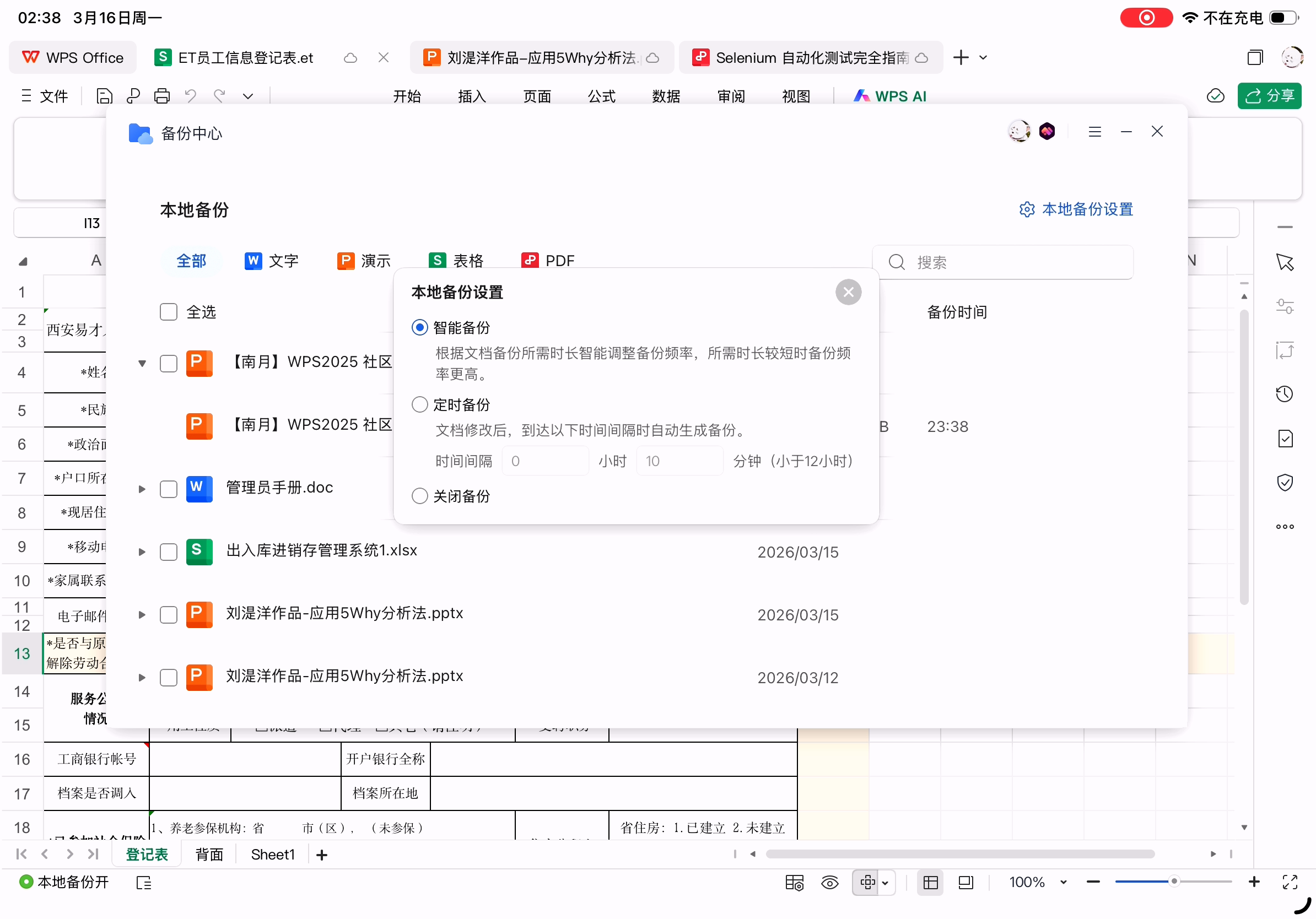Click the print icon in toolbar
Image resolution: width=1316 pixels, height=919 pixels.
coord(161,96)
